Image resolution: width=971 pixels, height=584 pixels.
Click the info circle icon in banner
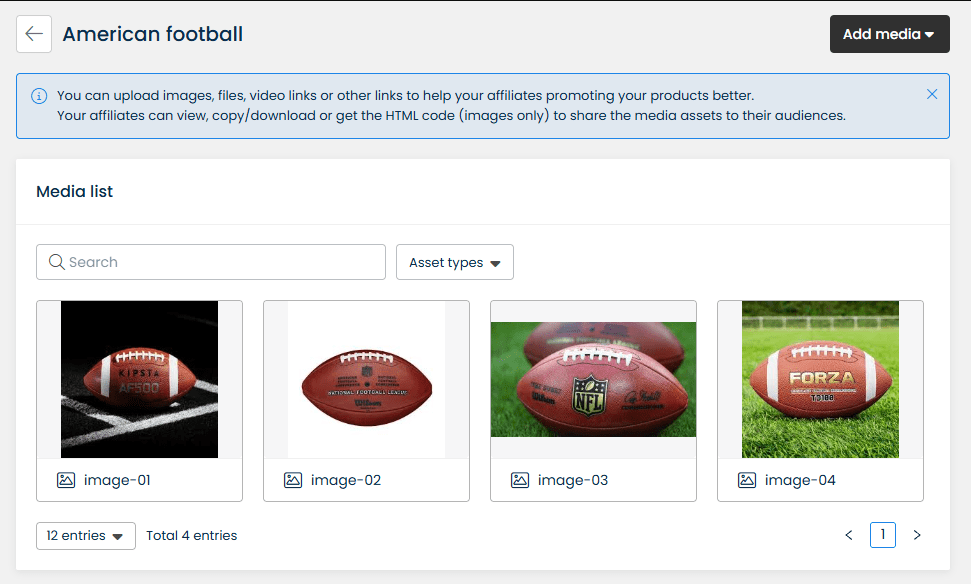pos(39,96)
